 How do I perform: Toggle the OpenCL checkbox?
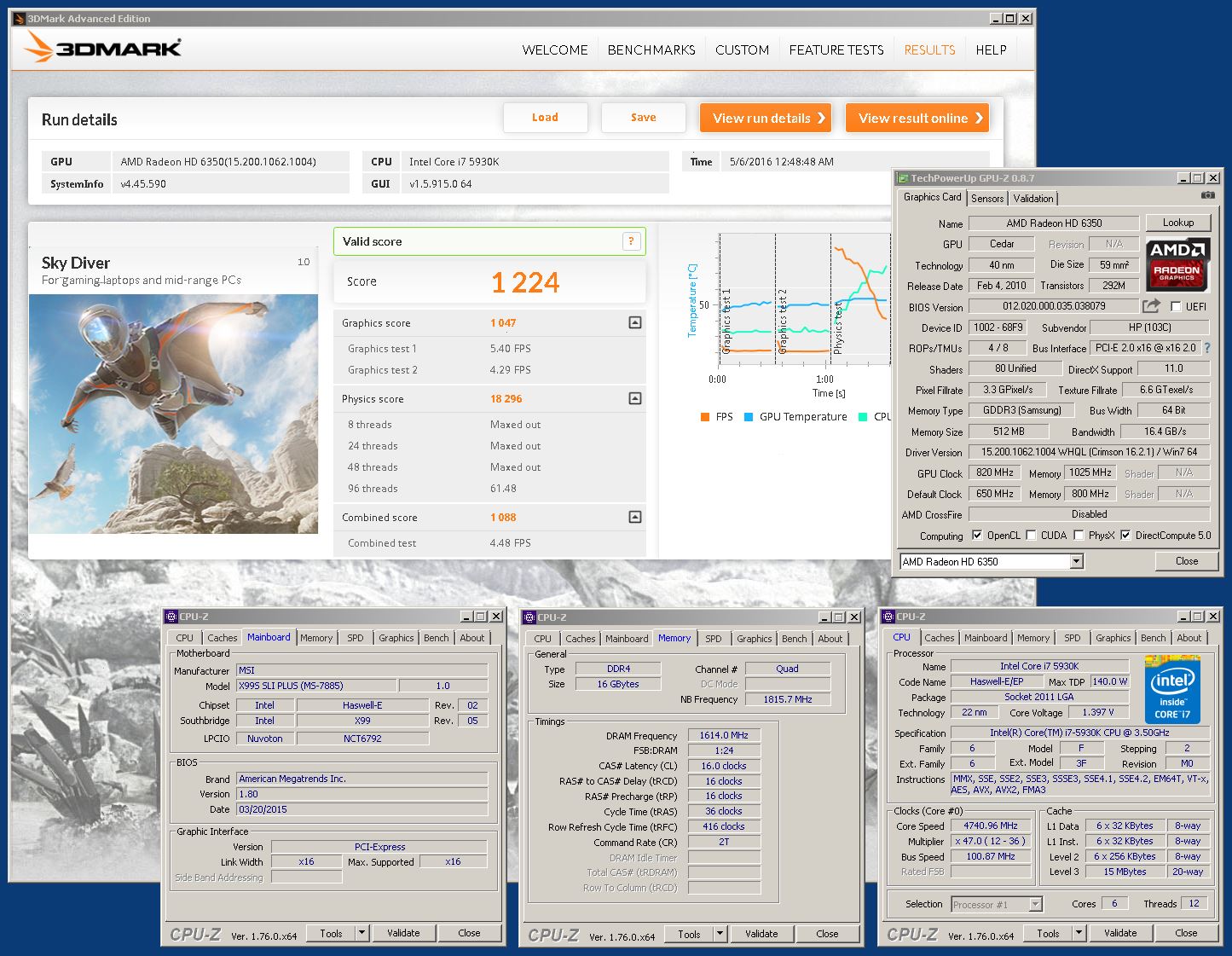coord(977,536)
